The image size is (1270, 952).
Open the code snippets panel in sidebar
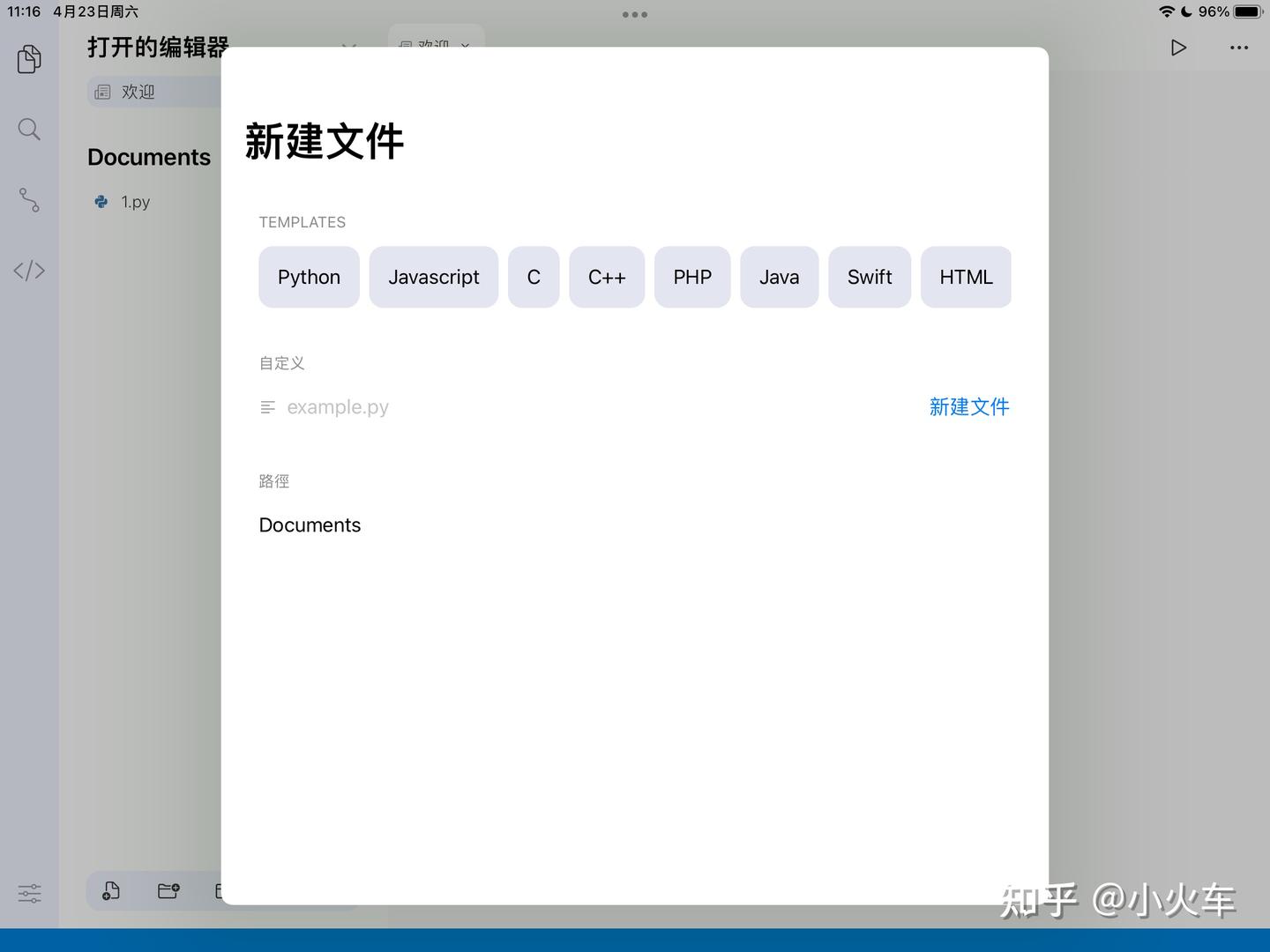point(29,271)
